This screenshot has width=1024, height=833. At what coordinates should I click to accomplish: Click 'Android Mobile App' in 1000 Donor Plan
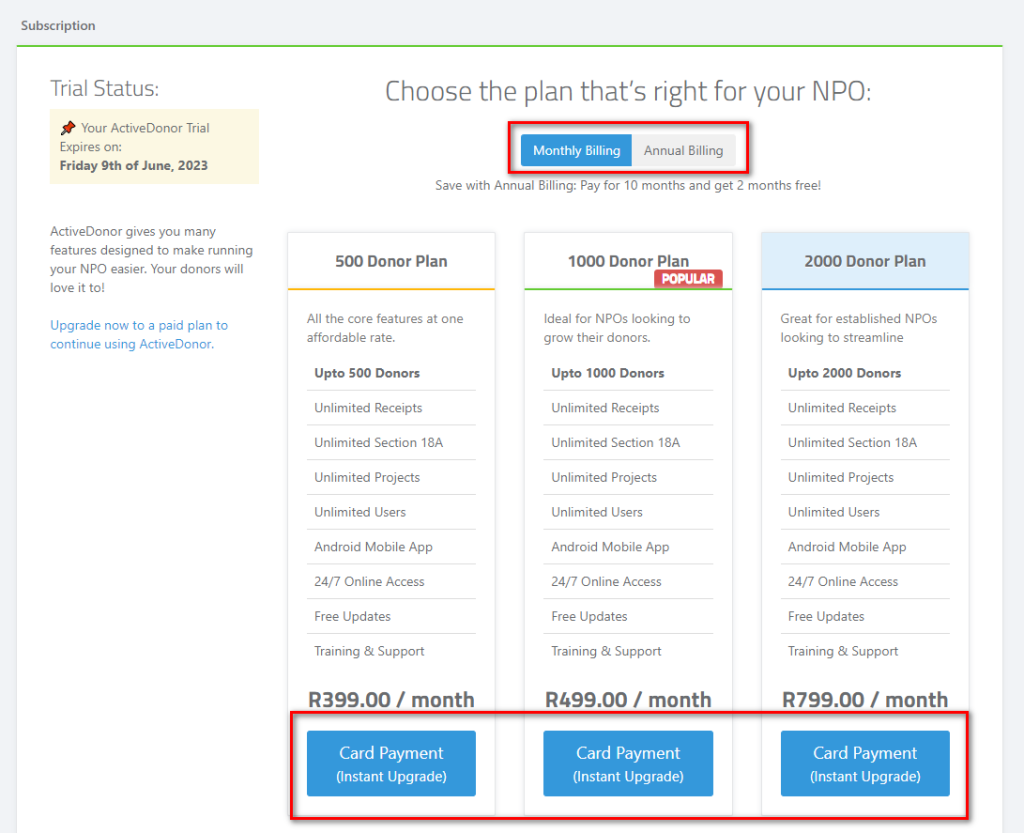click(628, 547)
